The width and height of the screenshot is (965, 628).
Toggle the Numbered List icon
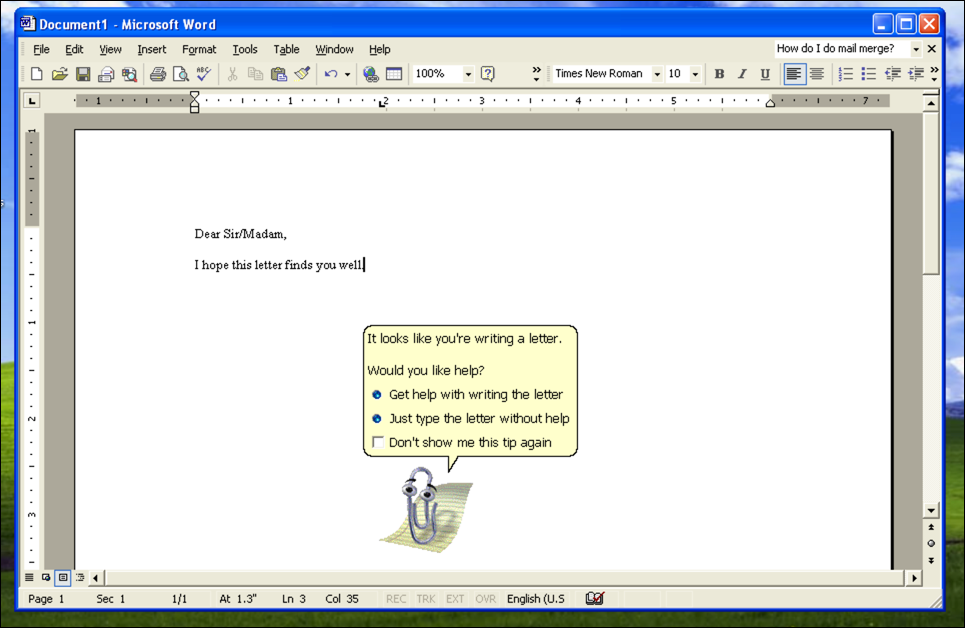point(846,73)
